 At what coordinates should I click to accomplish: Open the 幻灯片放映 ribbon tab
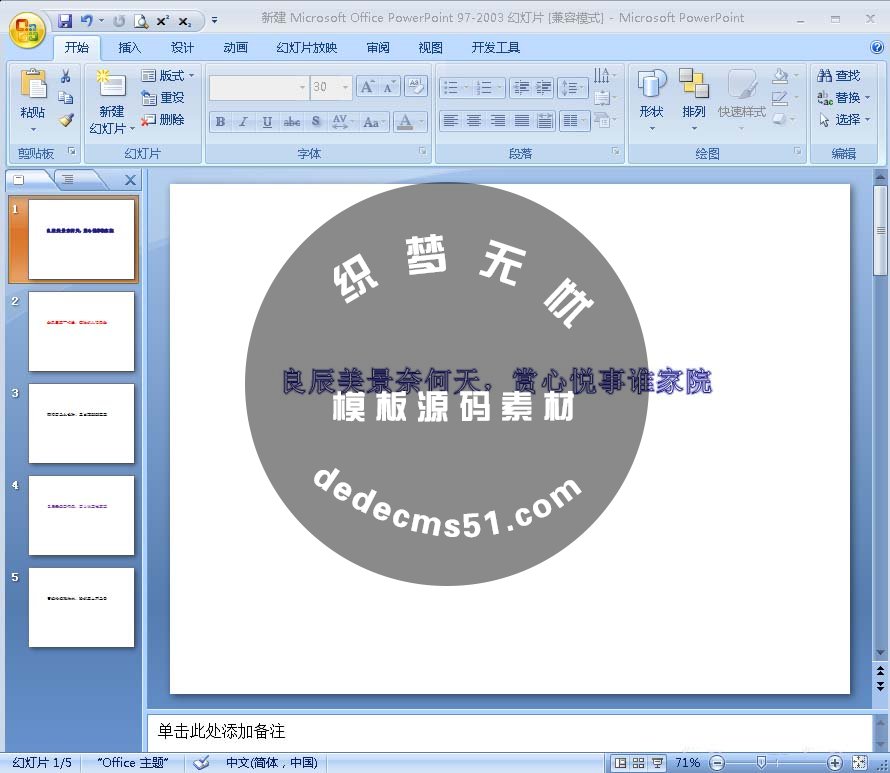pyautogui.click(x=304, y=47)
